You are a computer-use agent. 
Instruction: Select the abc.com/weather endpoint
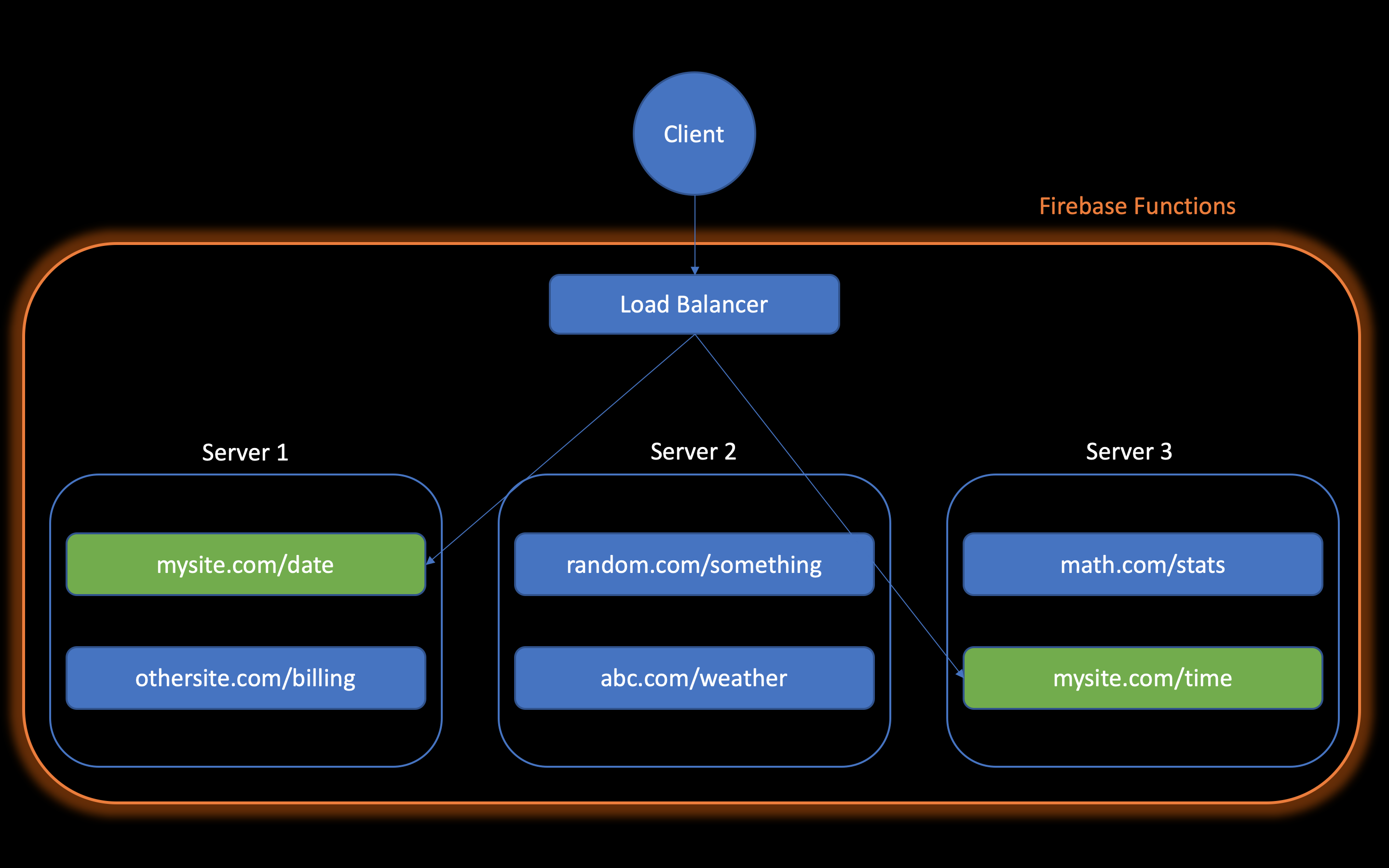pyautogui.click(x=694, y=678)
